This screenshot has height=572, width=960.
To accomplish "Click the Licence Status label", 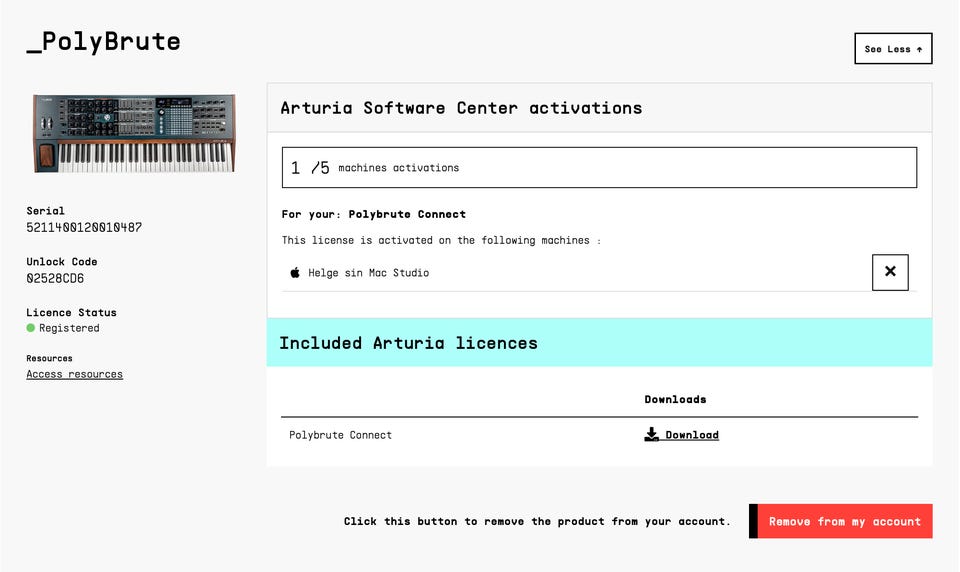I will (x=71, y=312).
